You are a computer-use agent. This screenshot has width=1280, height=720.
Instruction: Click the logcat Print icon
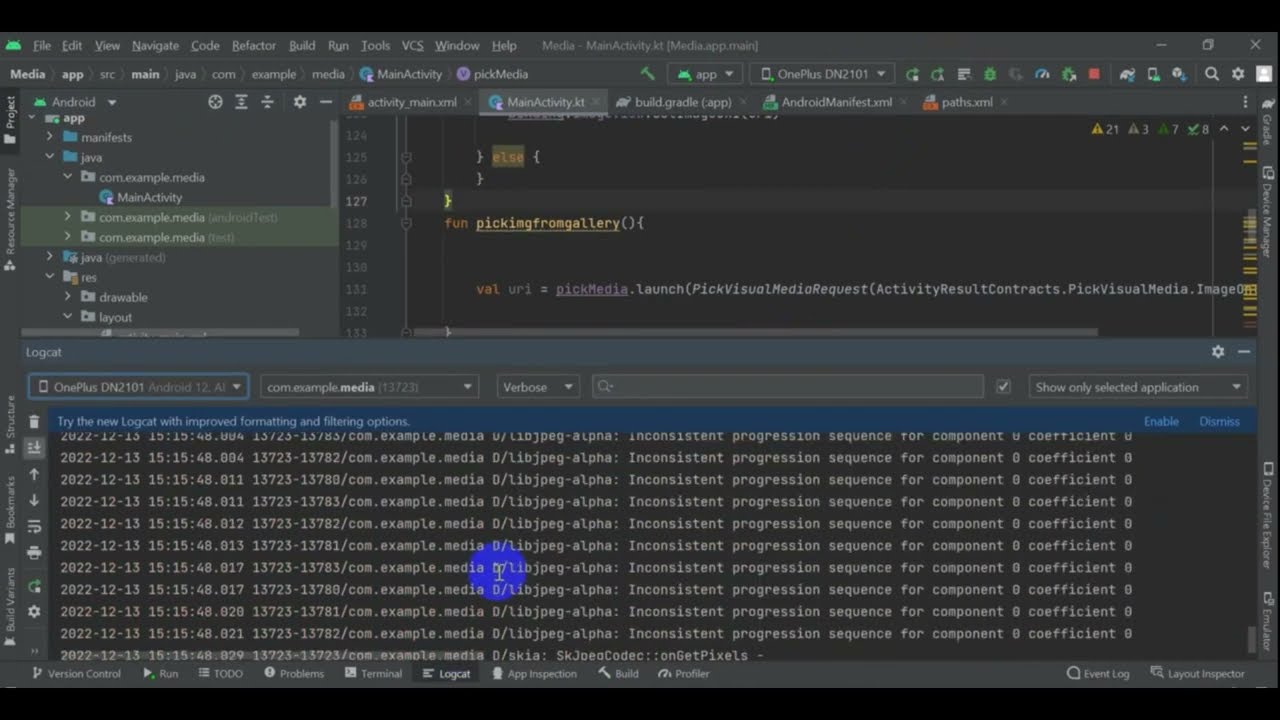click(x=34, y=552)
